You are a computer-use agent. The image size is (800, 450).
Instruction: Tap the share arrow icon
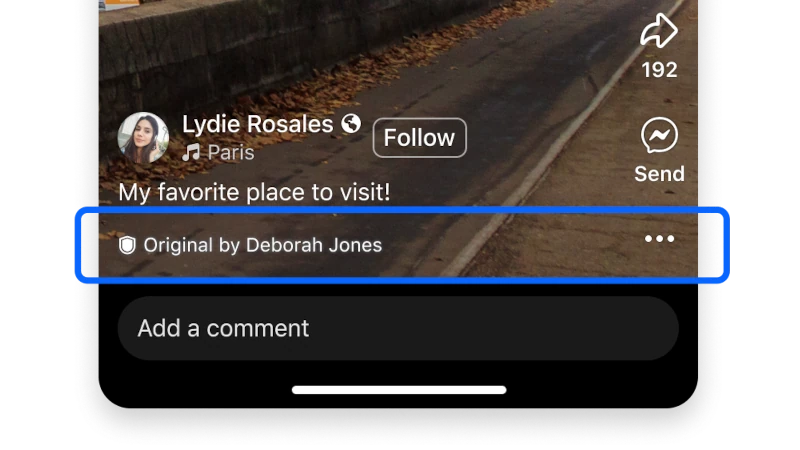[x=659, y=31]
